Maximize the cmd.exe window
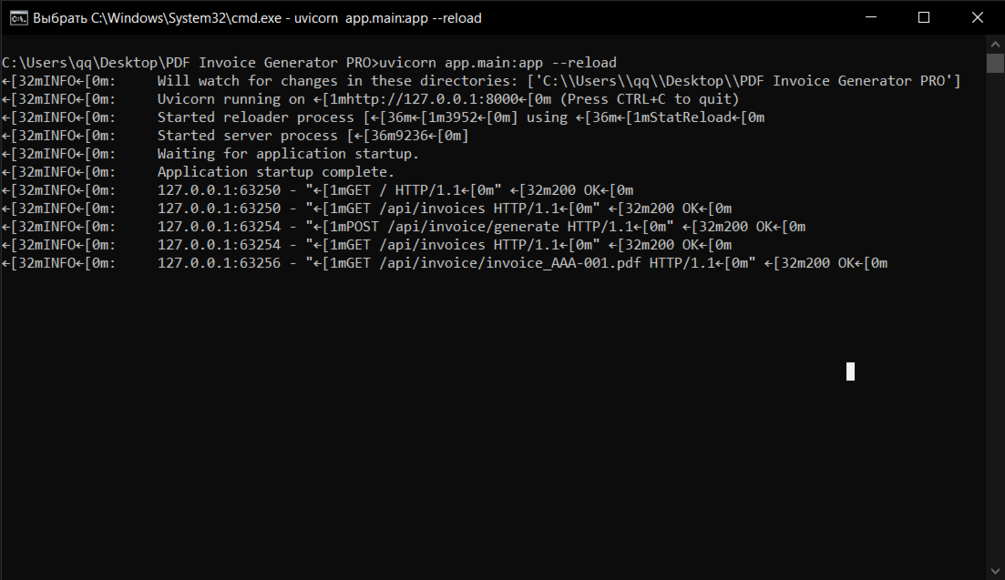The height and width of the screenshot is (580, 1005). pos(924,17)
